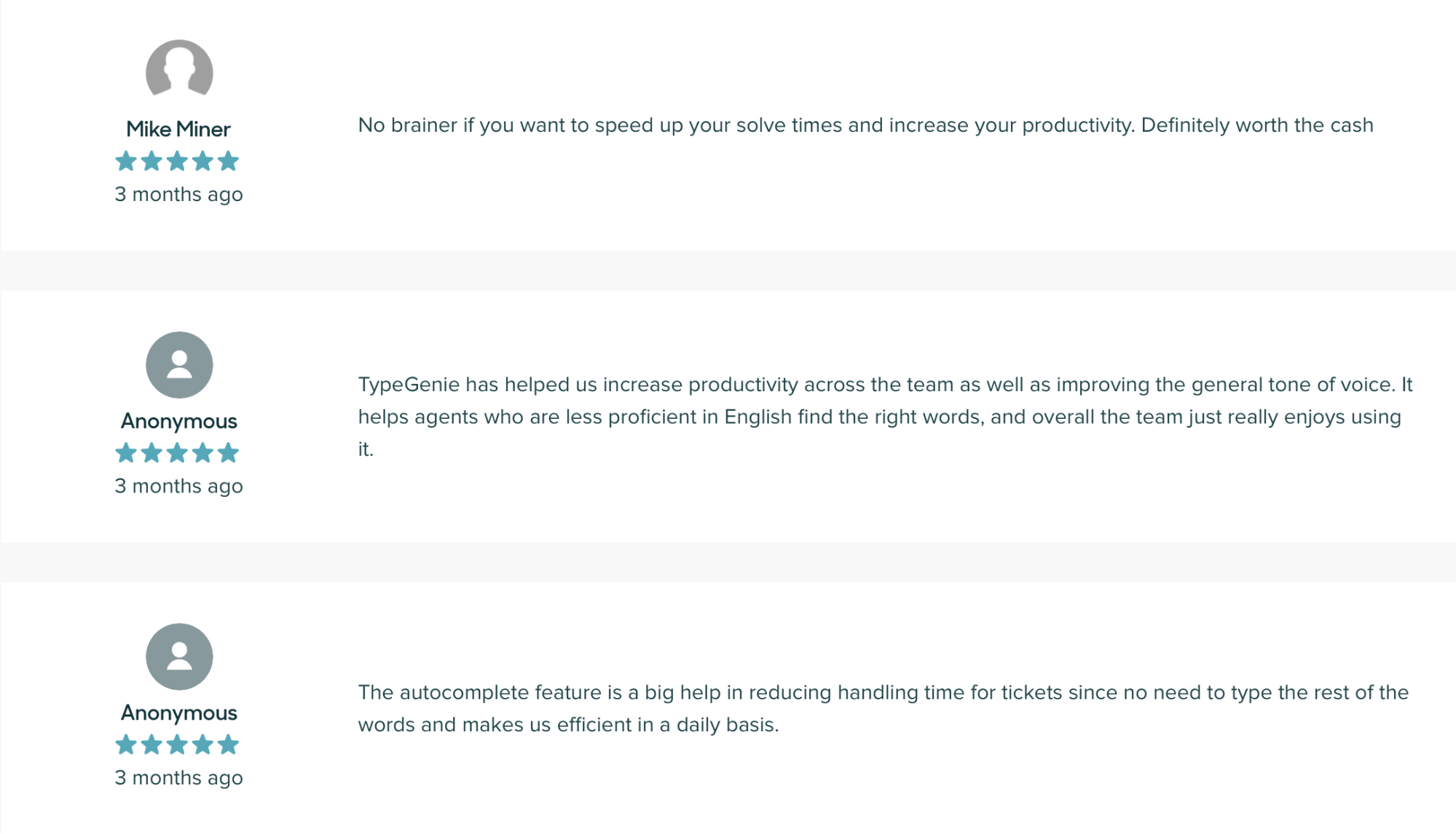Click the 'Definitely worth the cash' sentence
This screenshot has height=834, width=1456.
[1257, 125]
